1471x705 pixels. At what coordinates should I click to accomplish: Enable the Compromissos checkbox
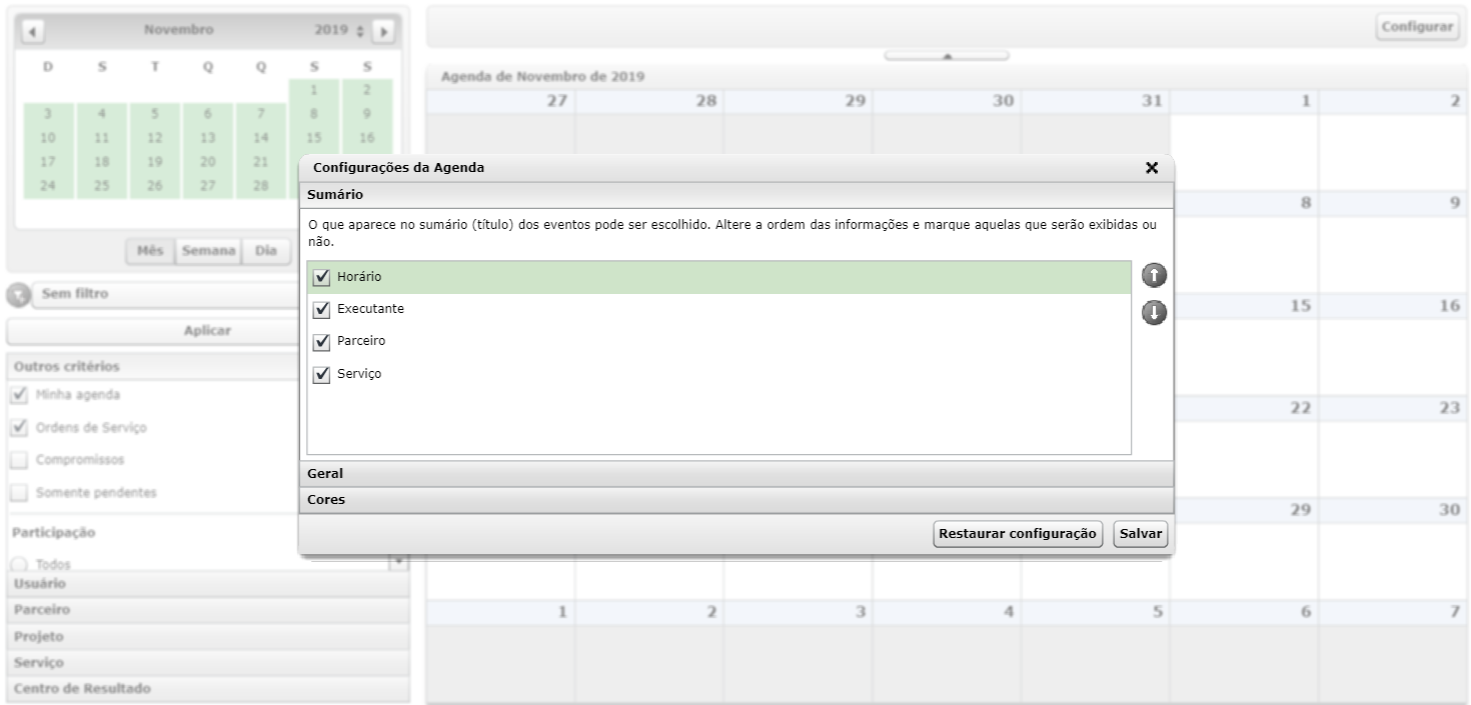click(19, 460)
